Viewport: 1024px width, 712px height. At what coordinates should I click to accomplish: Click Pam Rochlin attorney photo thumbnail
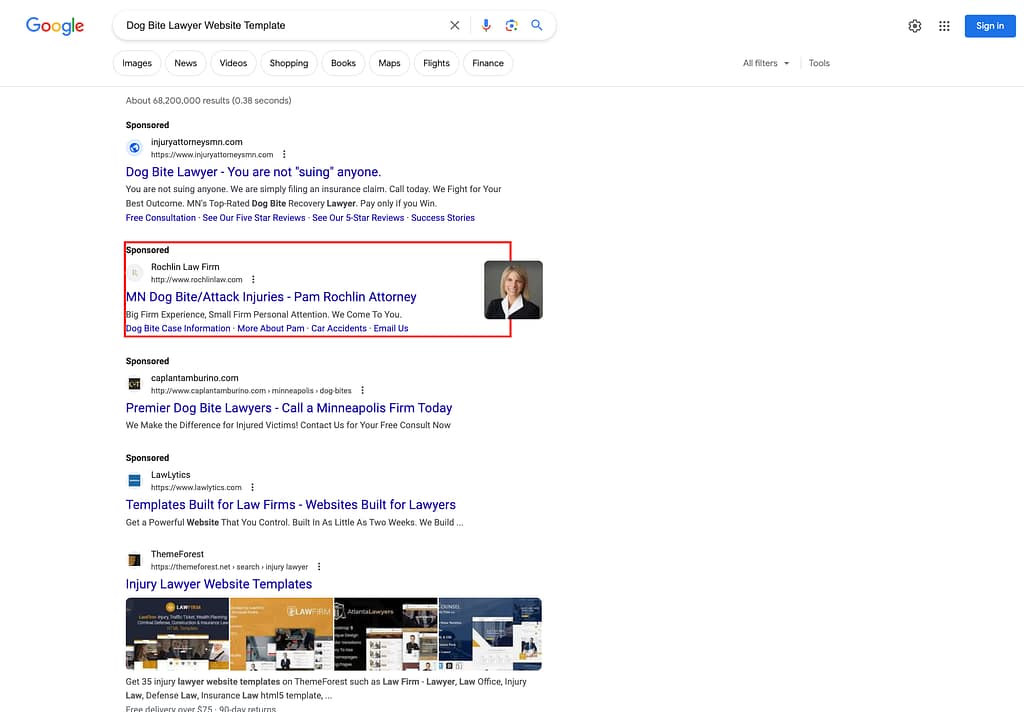coord(513,290)
